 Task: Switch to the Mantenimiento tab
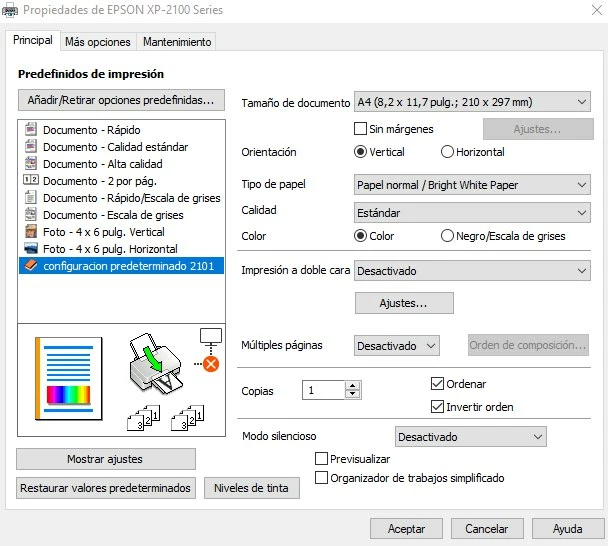[x=177, y=42]
